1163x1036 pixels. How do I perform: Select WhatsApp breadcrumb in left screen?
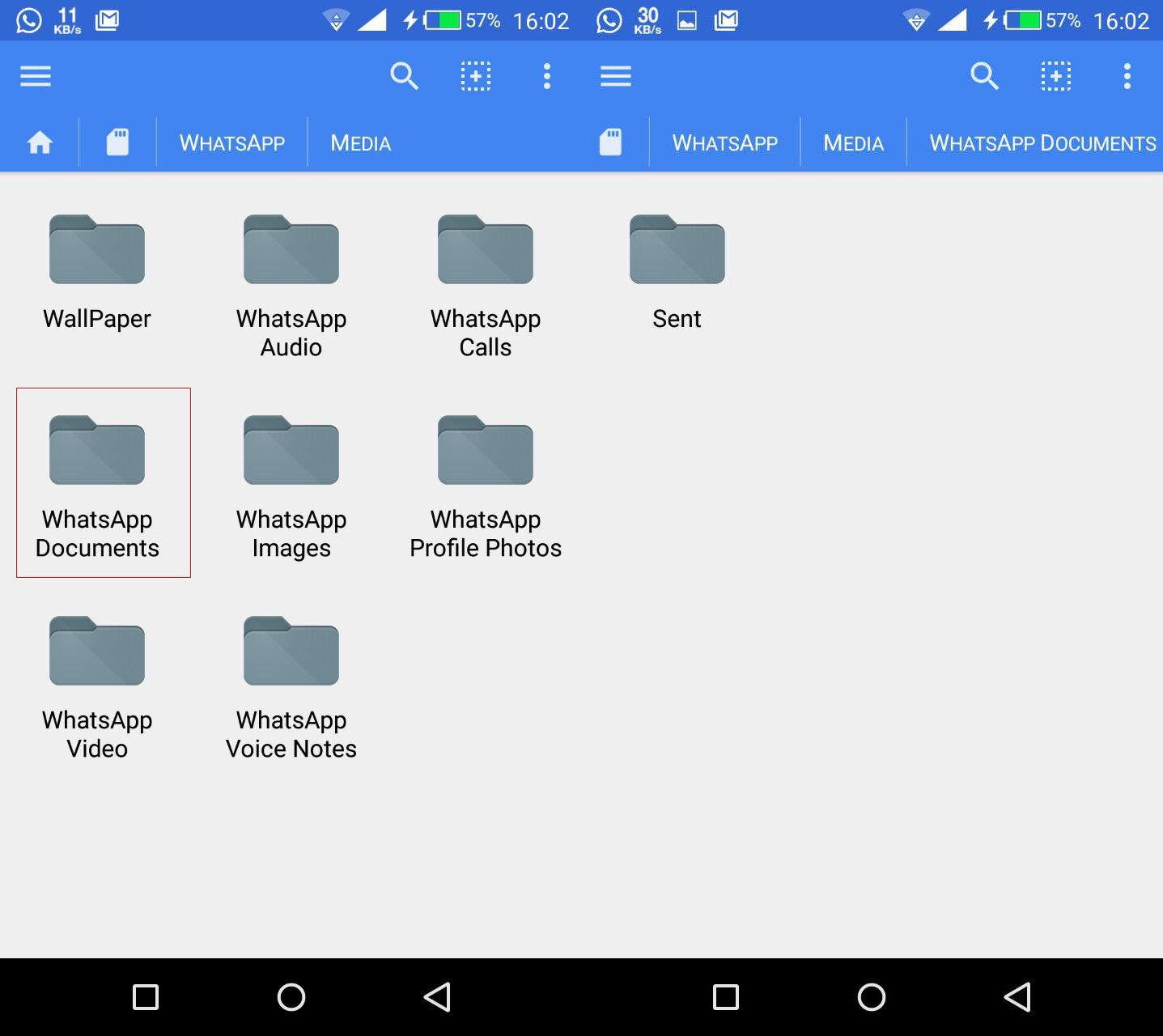click(232, 143)
